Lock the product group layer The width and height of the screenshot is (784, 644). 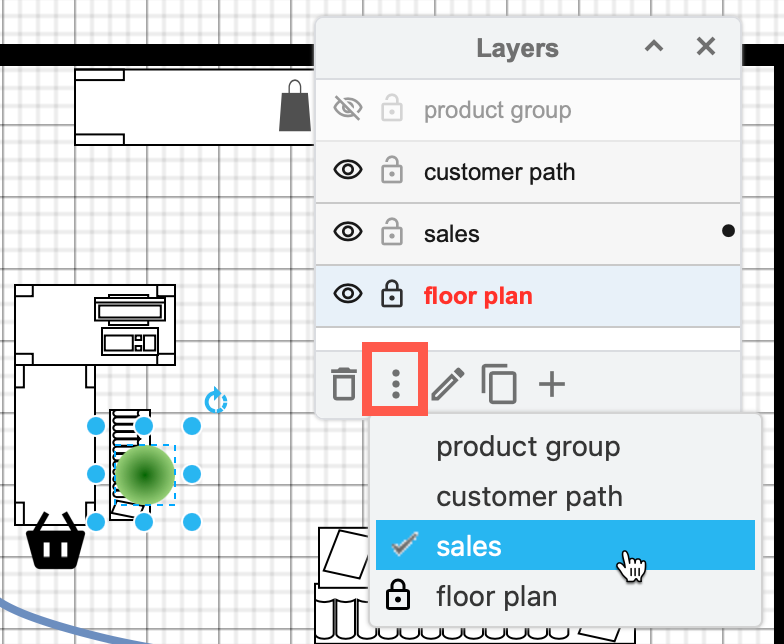click(392, 108)
